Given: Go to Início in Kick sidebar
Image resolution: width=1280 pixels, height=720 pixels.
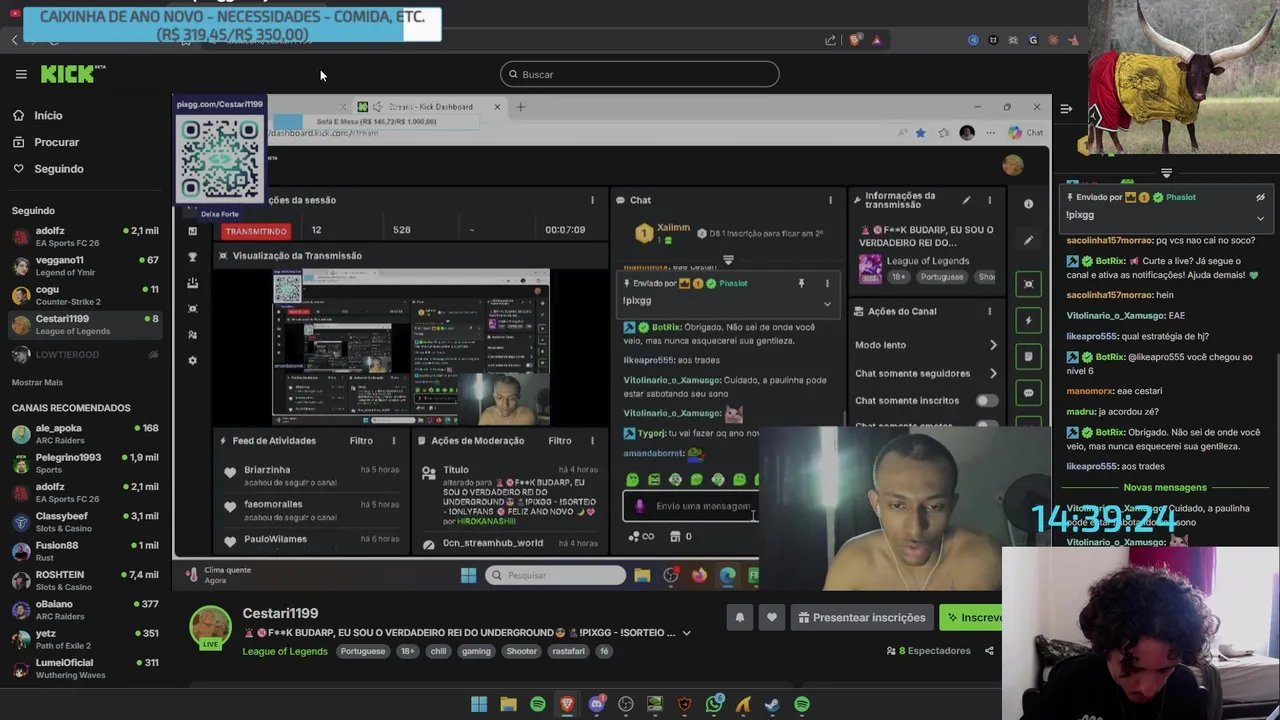Looking at the screenshot, I should click(x=48, y=116).
